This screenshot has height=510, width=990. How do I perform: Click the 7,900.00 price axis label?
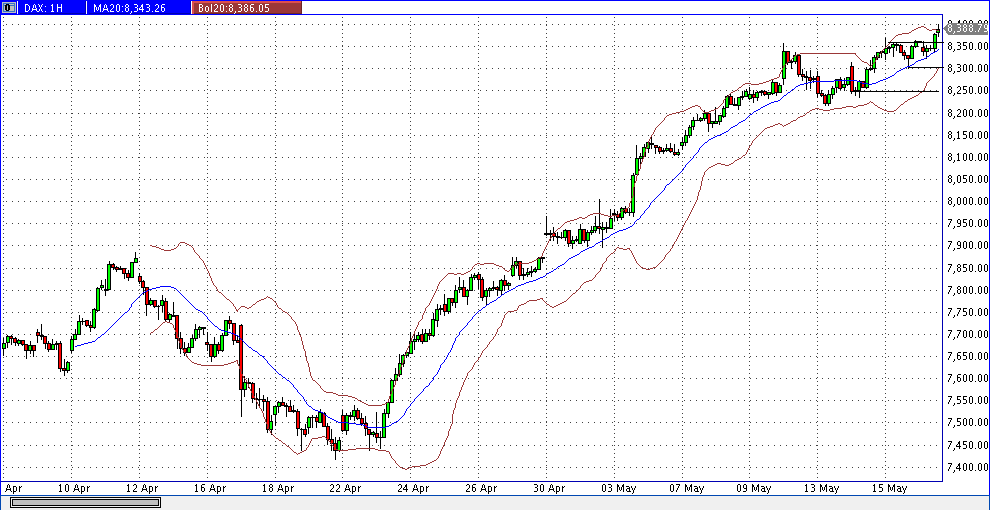tap(967, 246)
